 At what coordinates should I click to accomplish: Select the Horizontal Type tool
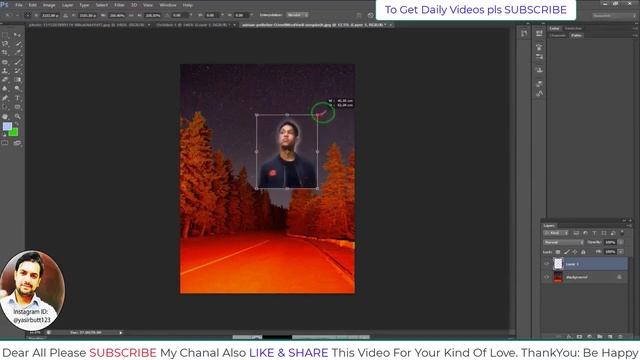pos(18,98)
